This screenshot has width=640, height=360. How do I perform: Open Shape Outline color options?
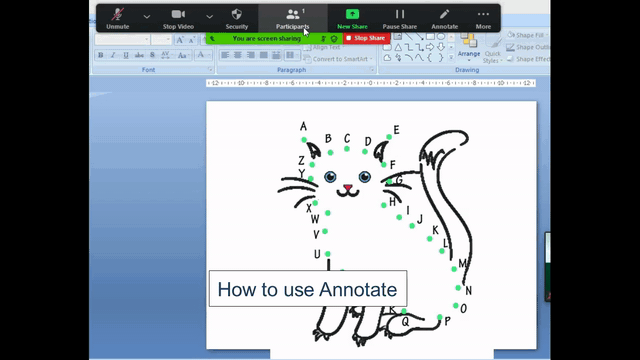pos(527,47)
